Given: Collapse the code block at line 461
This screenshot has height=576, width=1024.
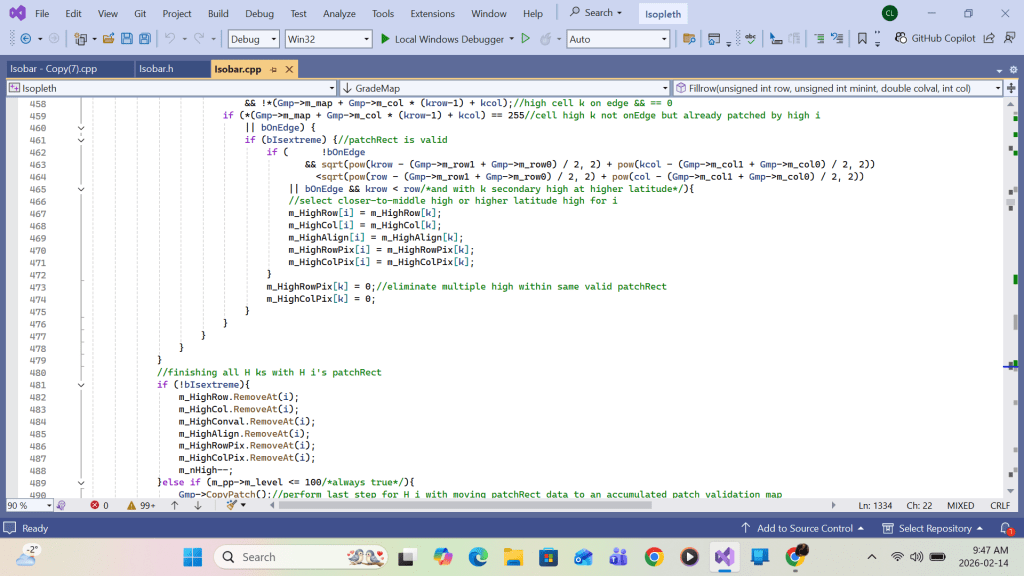Looking at the screenshot, I should coord(80,140).
